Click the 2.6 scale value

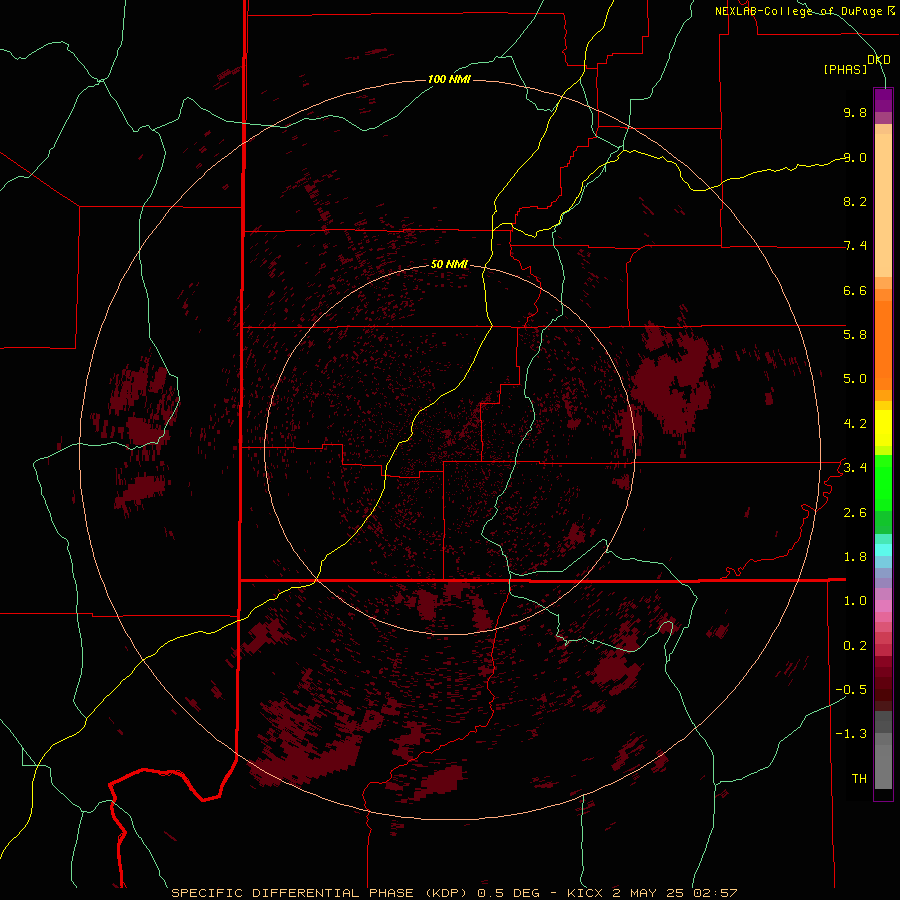(855, 513)
